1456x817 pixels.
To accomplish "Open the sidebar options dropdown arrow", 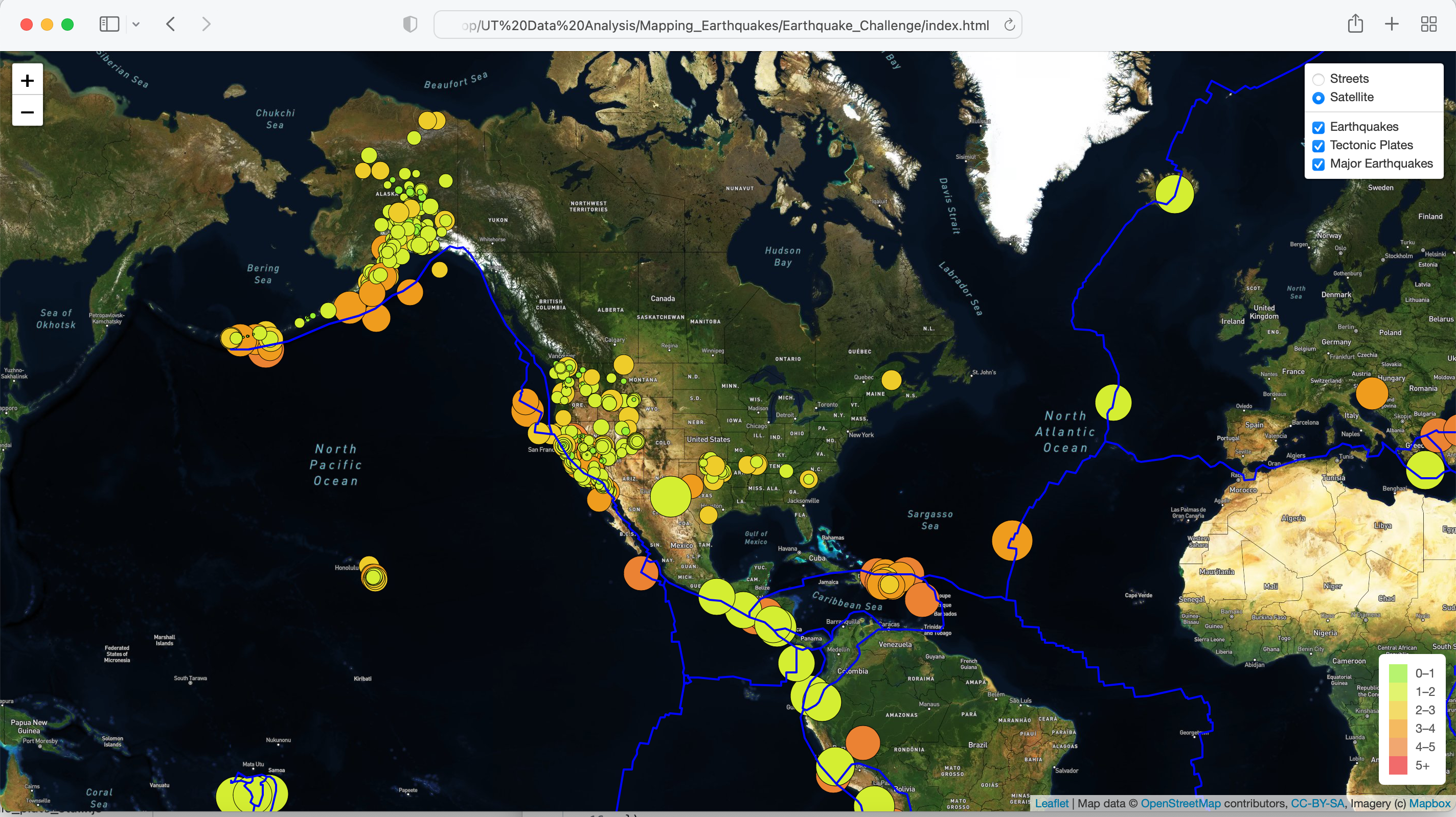I will click(x=135, y=25).
